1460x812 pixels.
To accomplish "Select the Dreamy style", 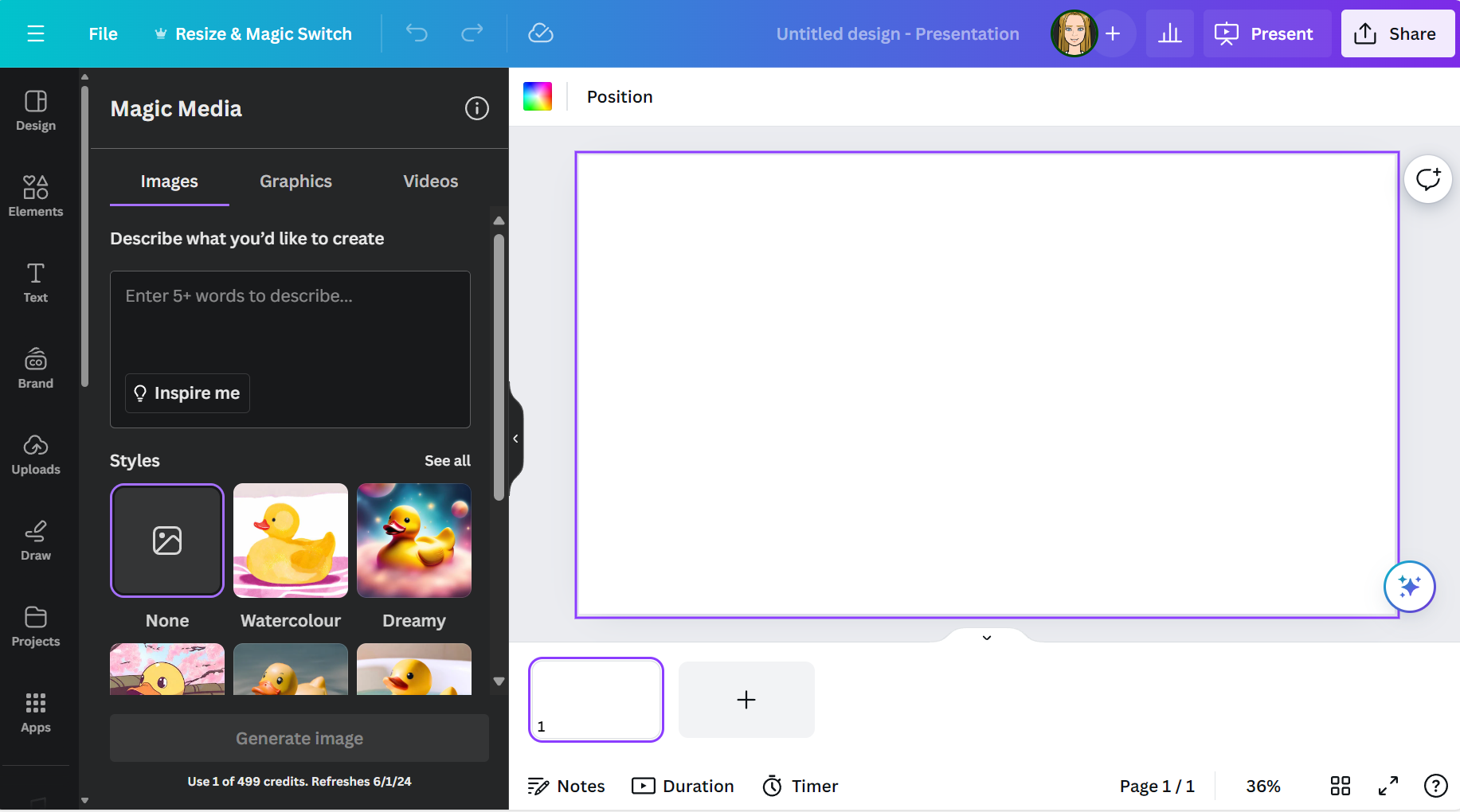I will (414, 541).
